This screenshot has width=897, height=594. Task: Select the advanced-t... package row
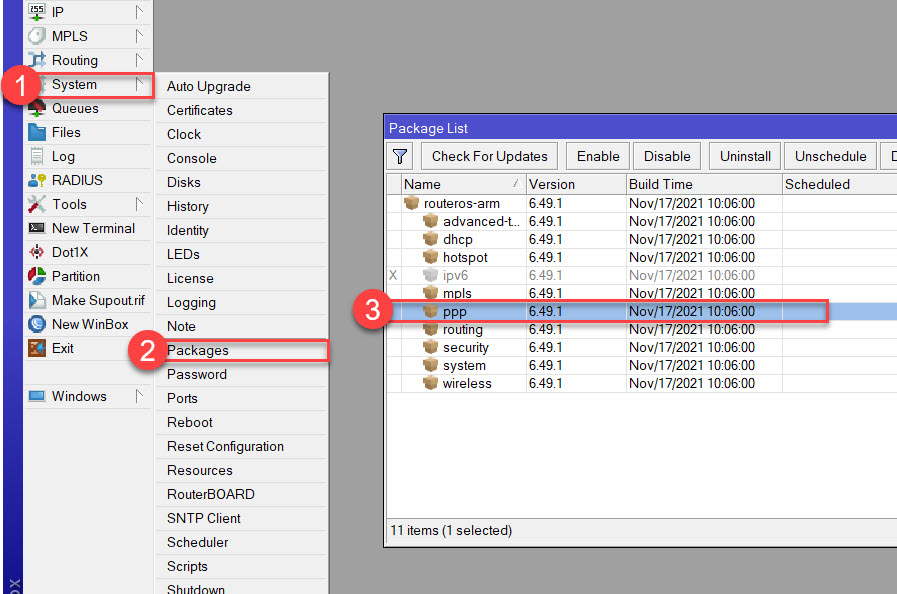tap(642, 221)
